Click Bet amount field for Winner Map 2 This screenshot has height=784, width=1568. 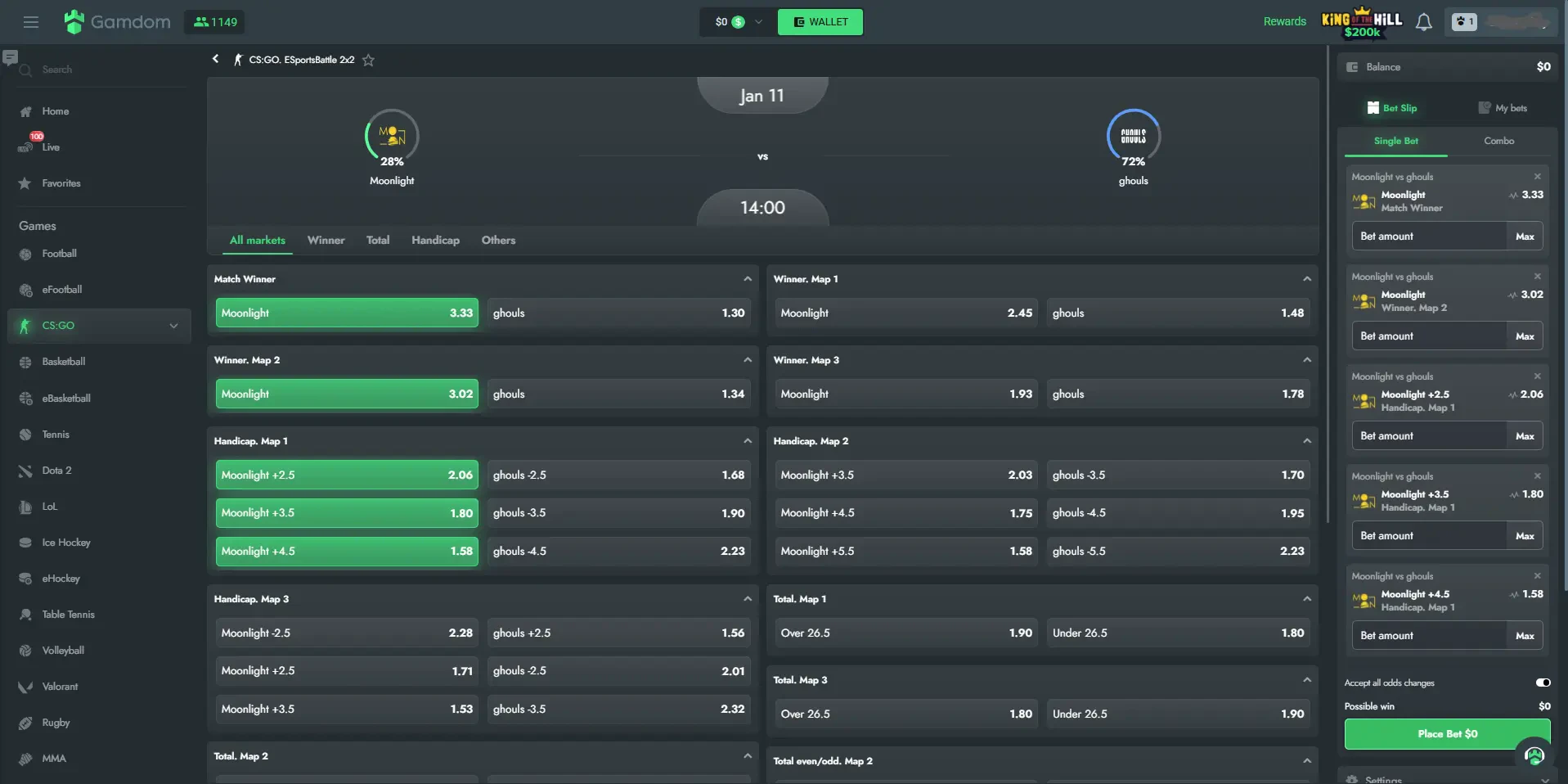click(x=1429, y=336)
